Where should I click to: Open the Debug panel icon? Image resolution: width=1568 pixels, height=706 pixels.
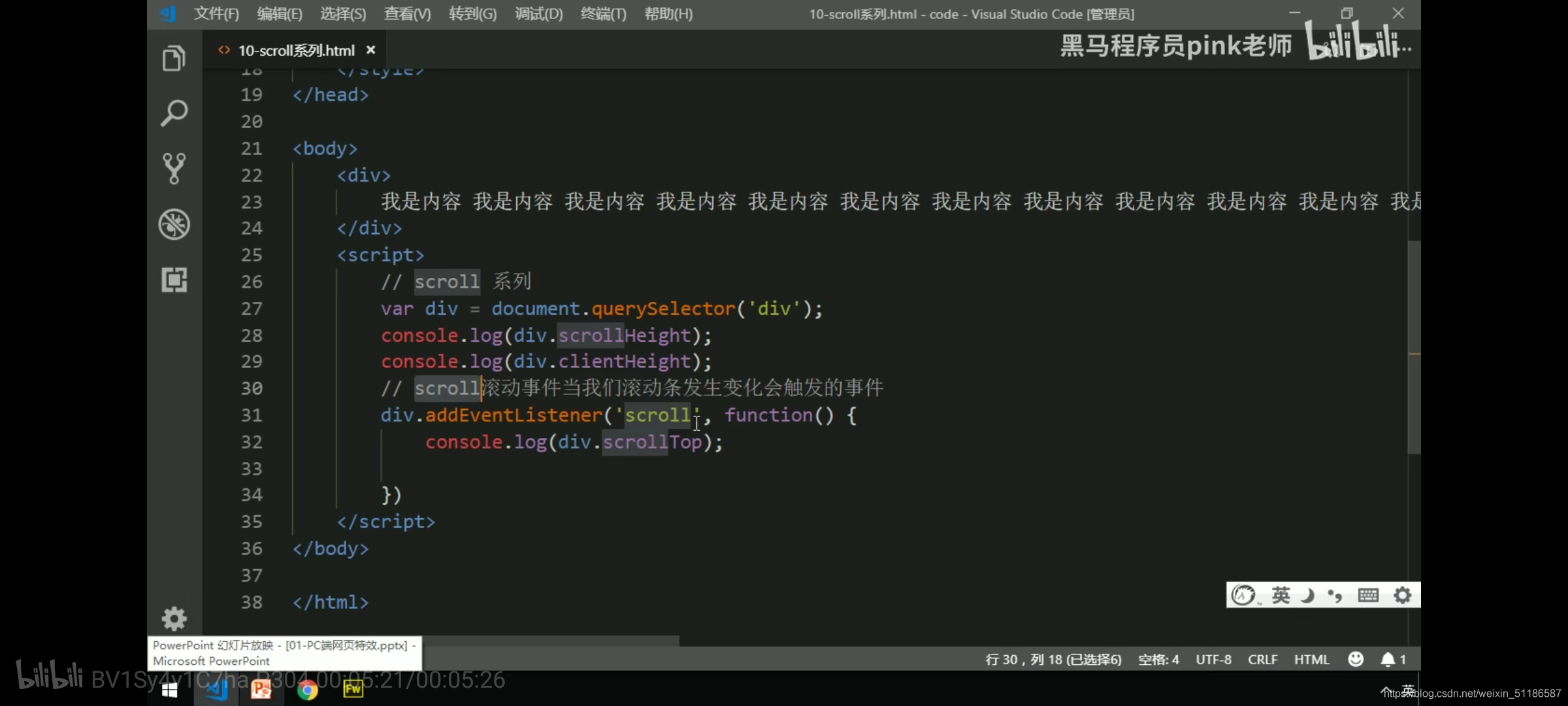pos(174,224)
